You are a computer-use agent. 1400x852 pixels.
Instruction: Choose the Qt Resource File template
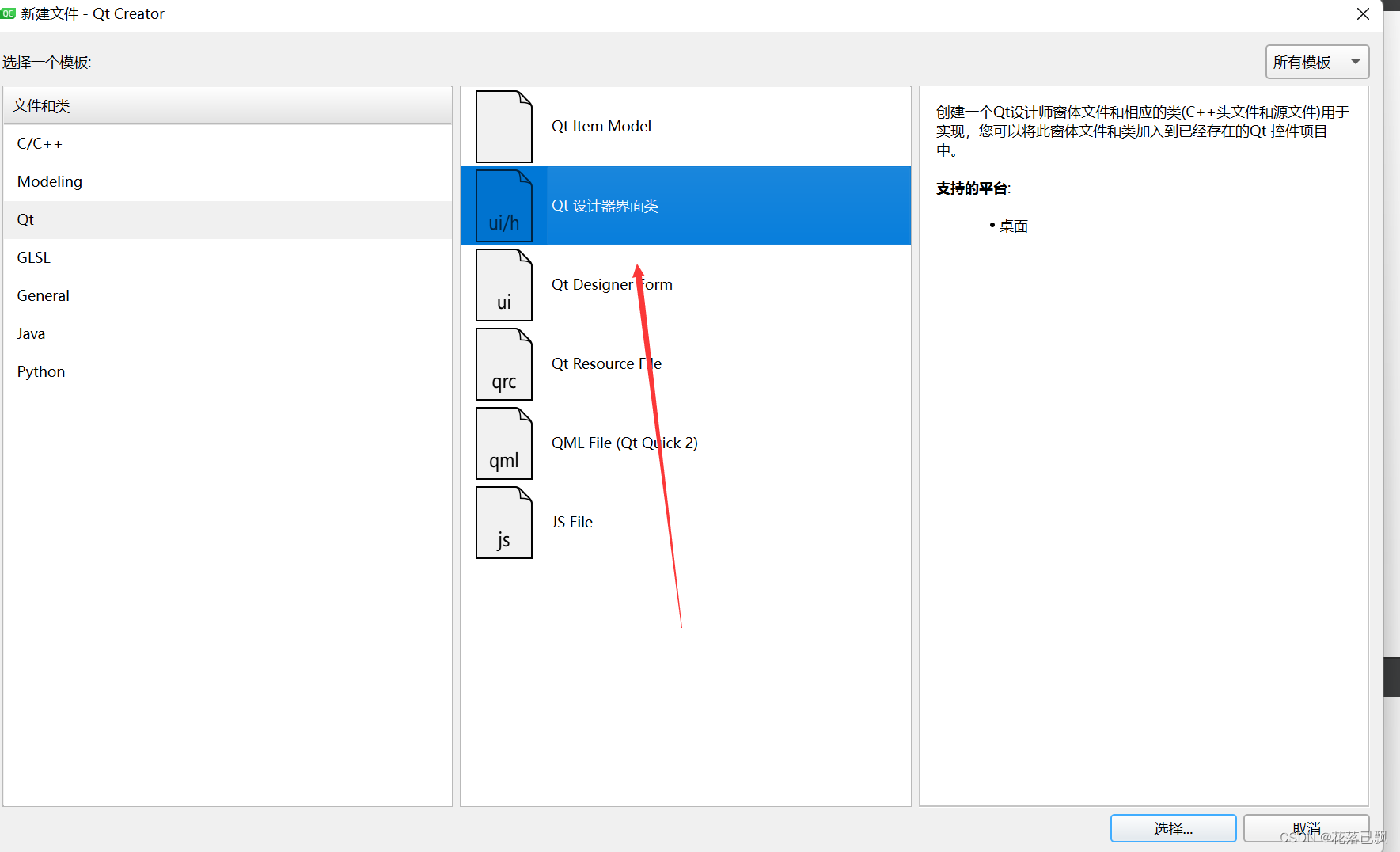(686, 364)
